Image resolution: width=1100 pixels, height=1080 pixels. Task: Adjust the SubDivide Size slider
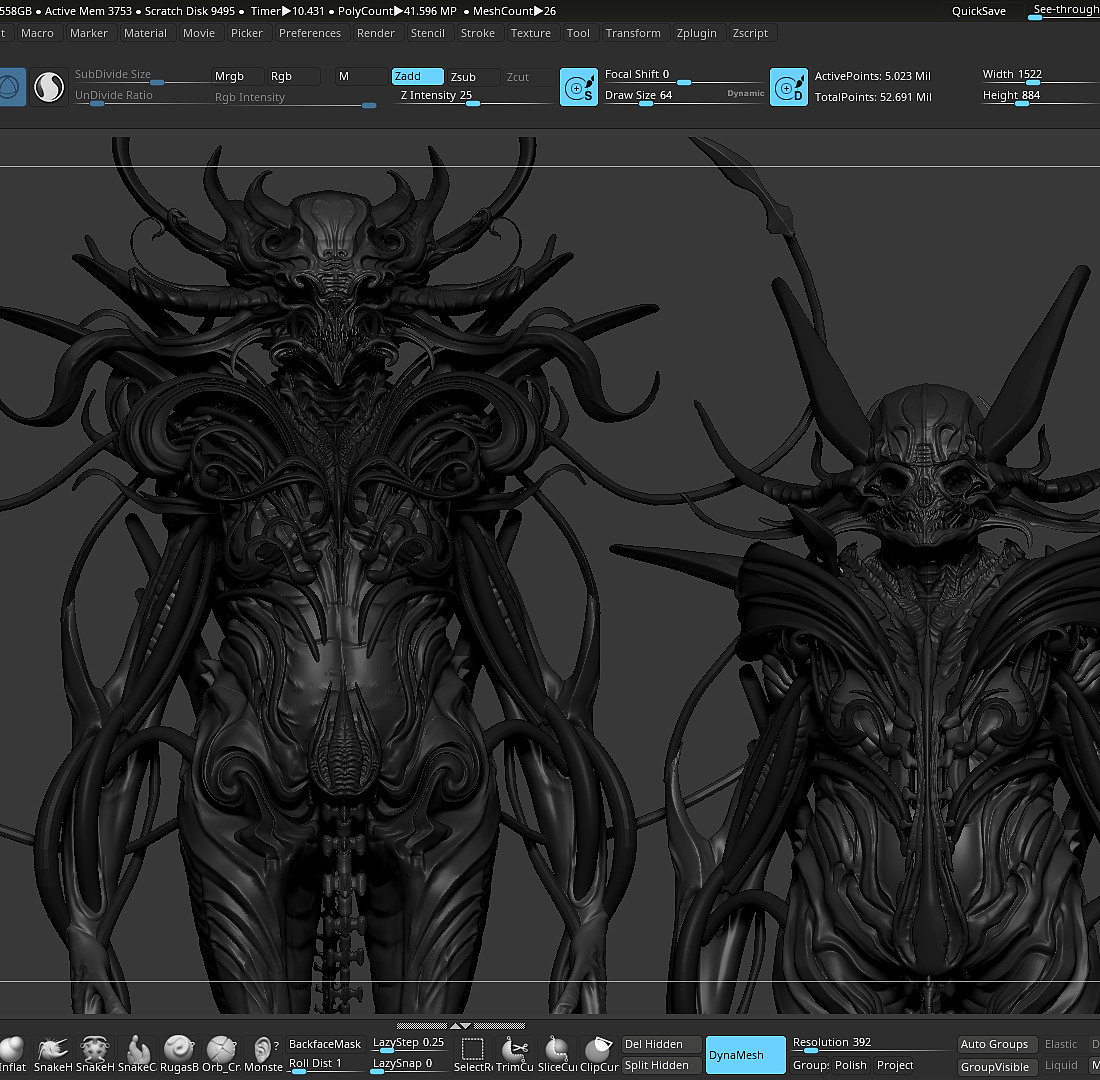140,75
